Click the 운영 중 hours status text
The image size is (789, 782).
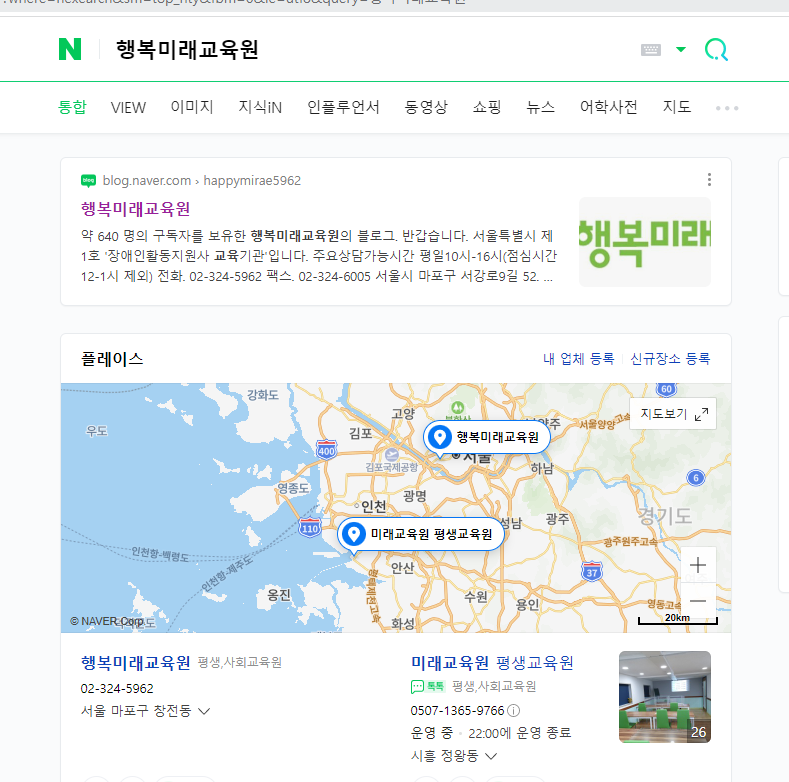tap(432, 733)
